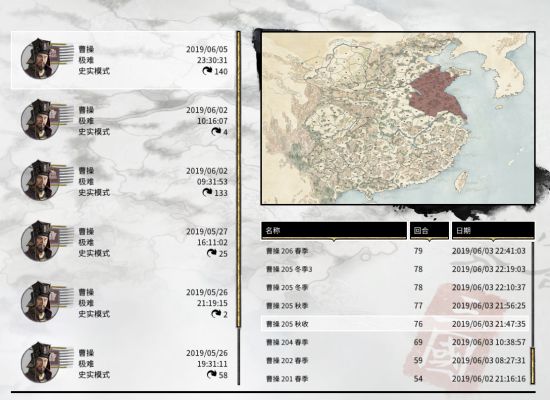Viewport: 550px width, 400px height.
Task: Click turn value 59 in the save table
Action: pos(418,360)
